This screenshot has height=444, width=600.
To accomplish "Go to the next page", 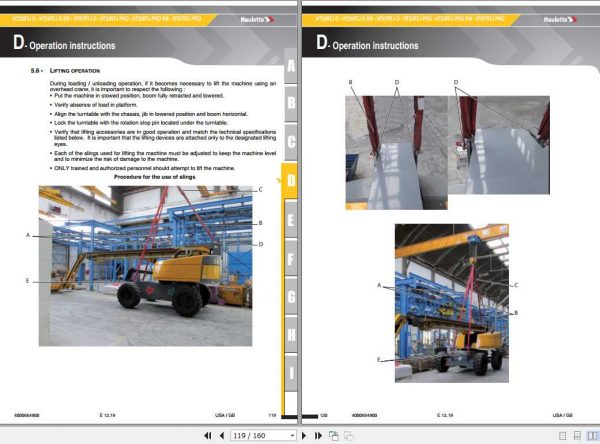I will [304, 436].
